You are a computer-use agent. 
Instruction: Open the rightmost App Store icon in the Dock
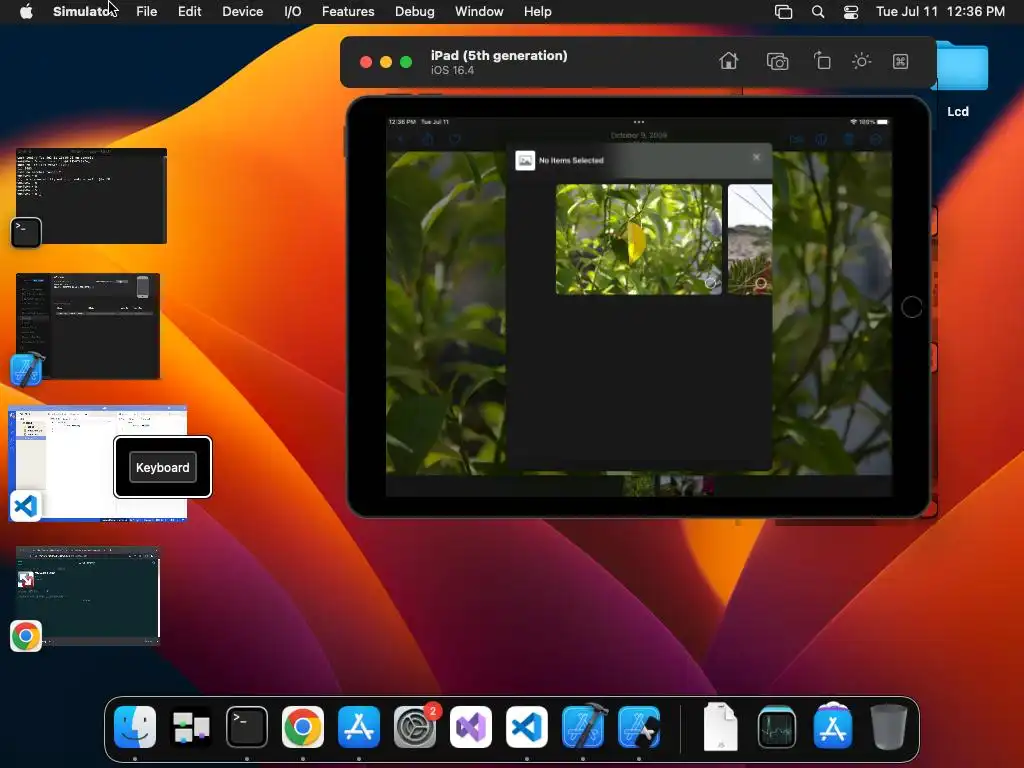(x=833, y=726)
